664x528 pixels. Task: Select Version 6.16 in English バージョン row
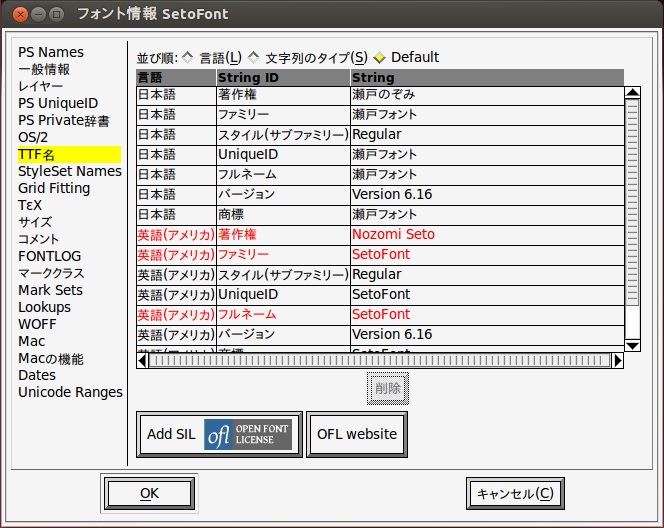(x=487, y=334)
